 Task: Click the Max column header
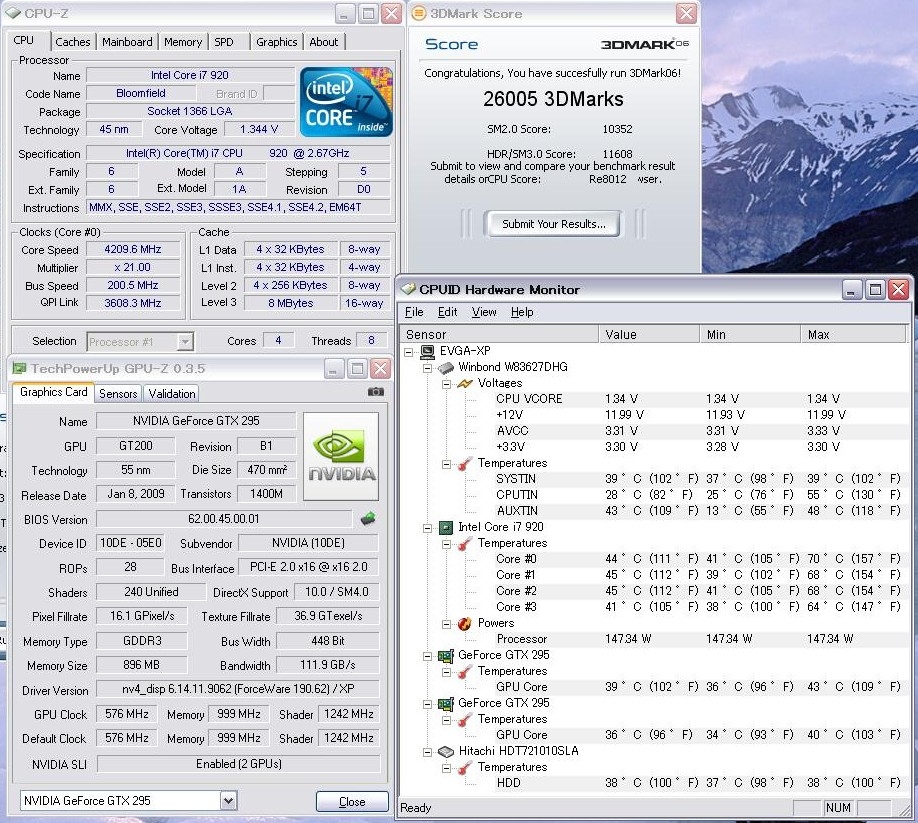854,335
